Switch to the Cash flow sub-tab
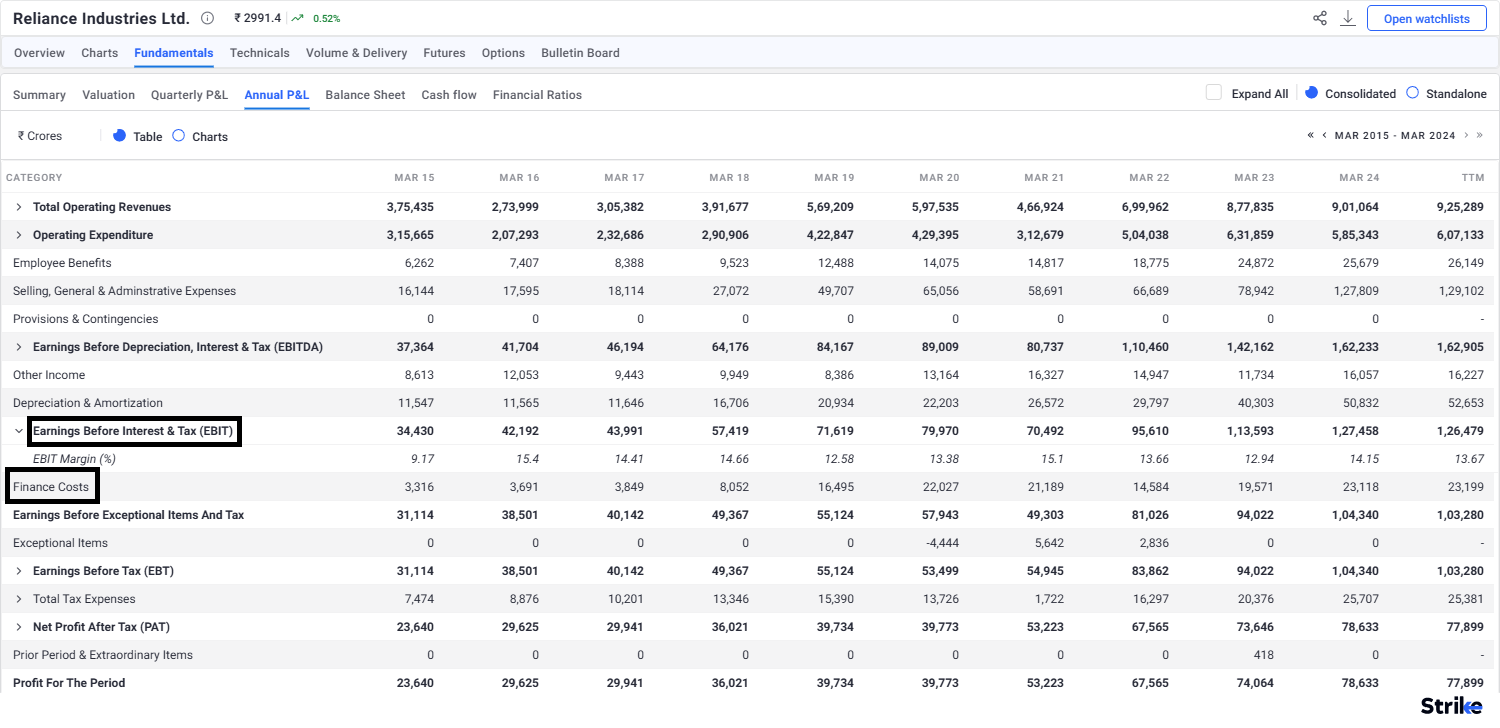This screenshot has height=728, width=1500. click(x=449, y=95)
